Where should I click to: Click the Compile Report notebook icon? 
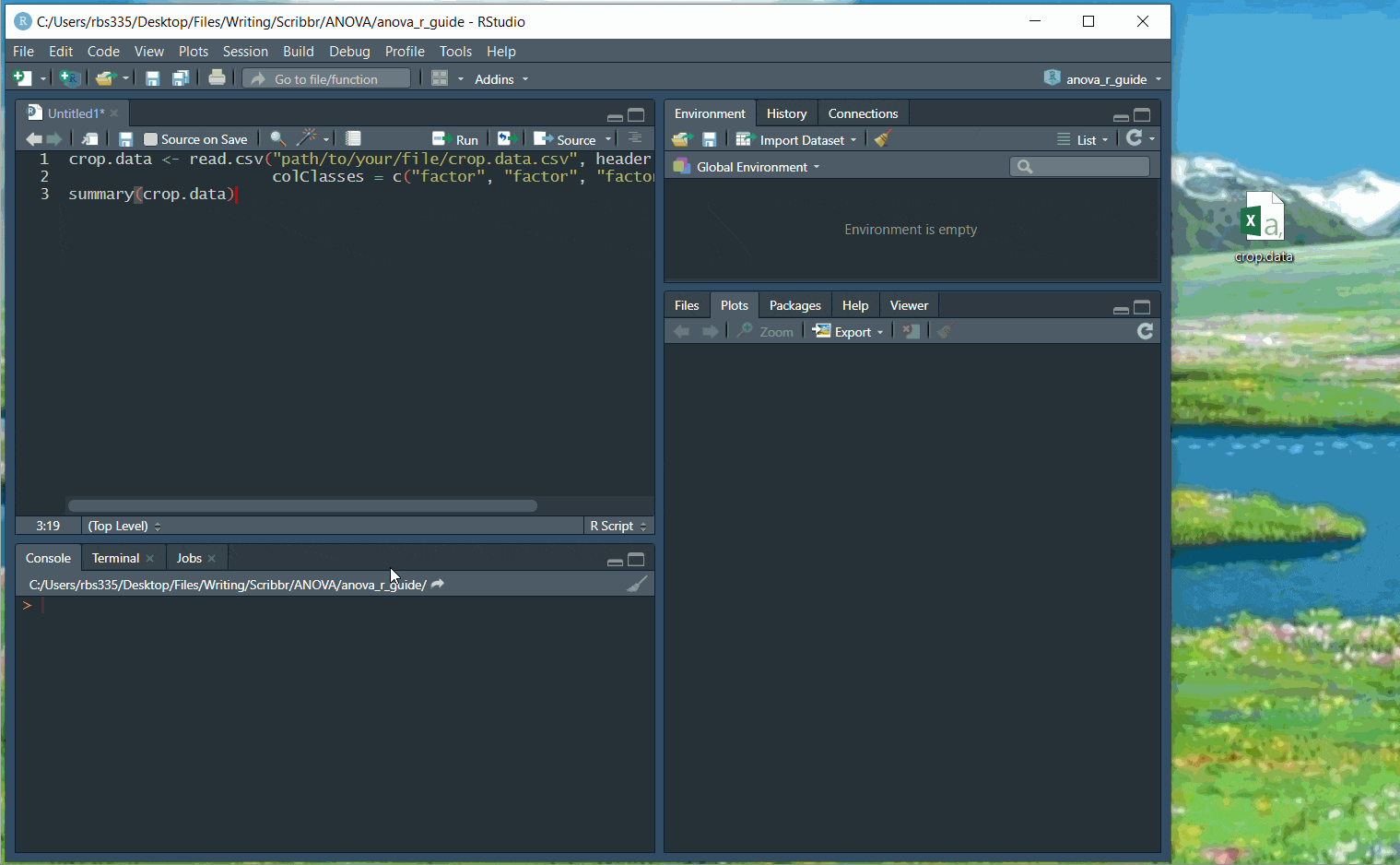click(x=353, y=139)
